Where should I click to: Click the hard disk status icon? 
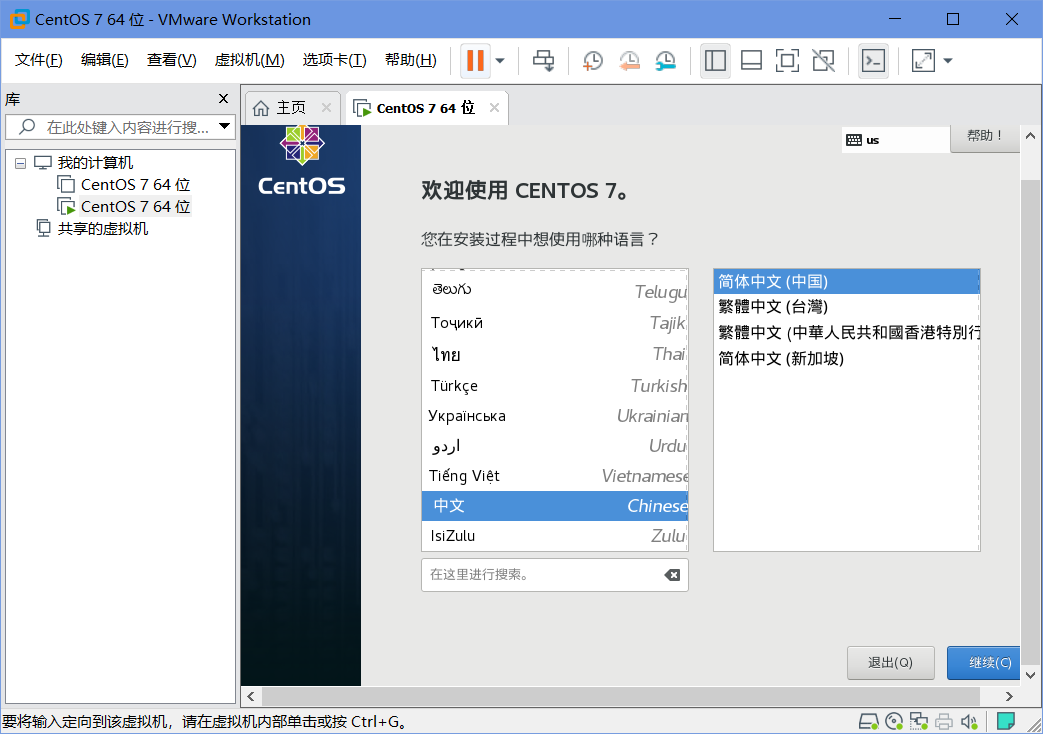868,721
